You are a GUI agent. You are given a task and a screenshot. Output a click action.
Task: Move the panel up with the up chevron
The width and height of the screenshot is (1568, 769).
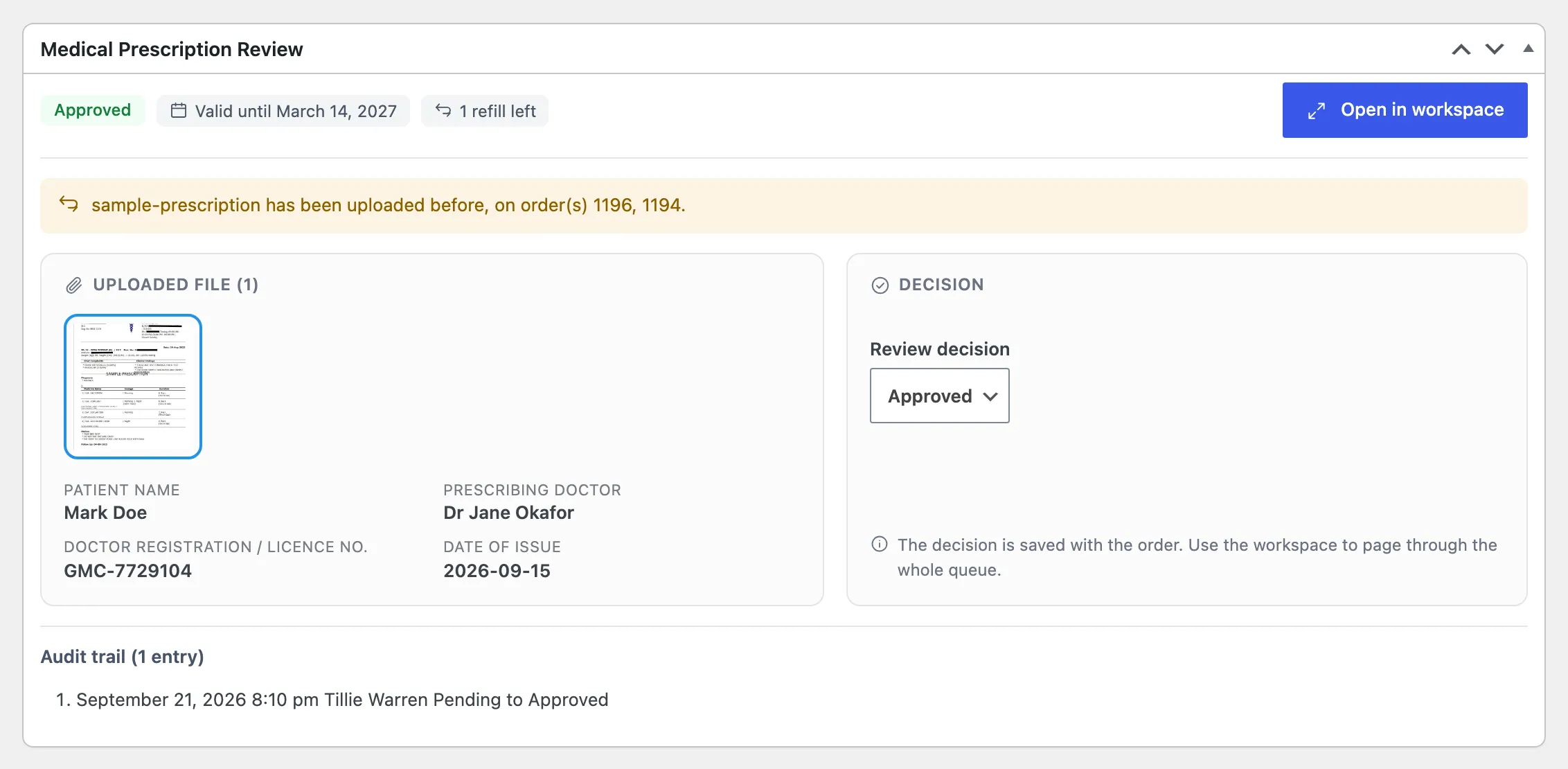1461,49
